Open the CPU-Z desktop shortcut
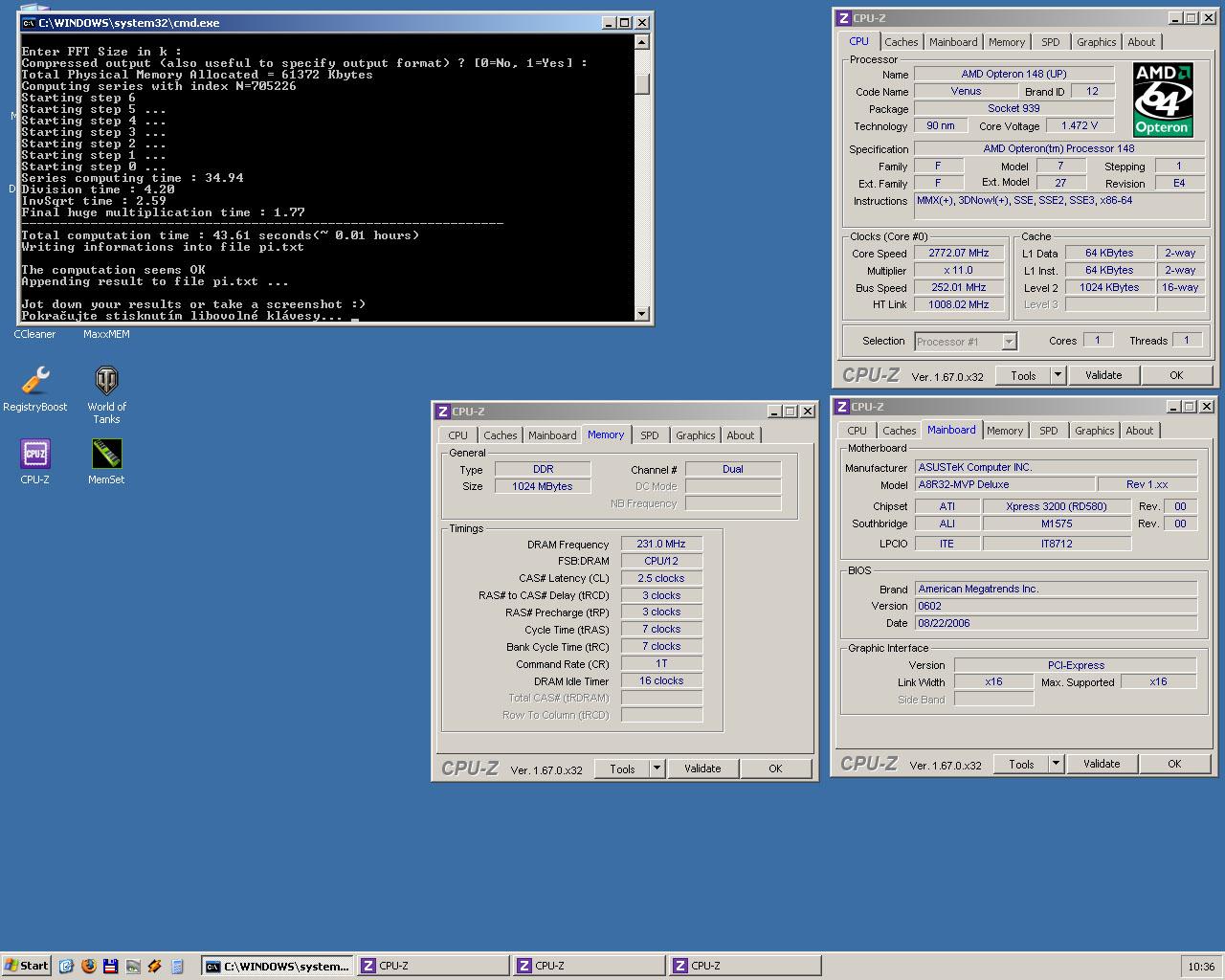 click(35, 454)
